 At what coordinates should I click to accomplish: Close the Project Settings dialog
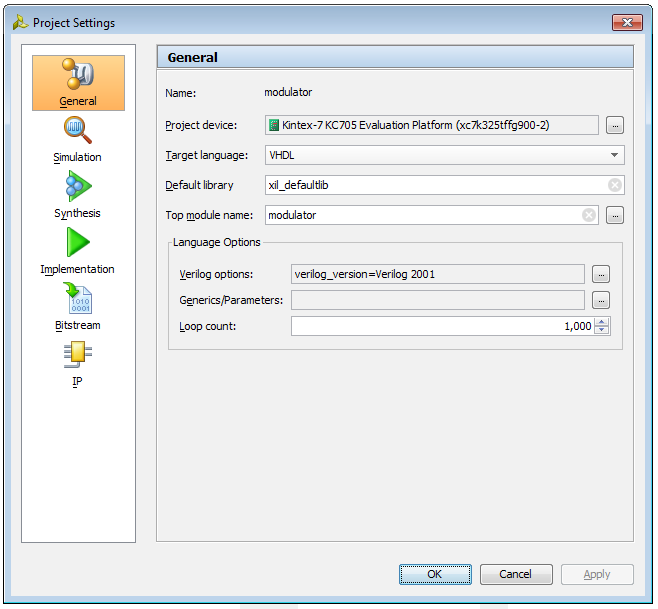coord(627,22)
